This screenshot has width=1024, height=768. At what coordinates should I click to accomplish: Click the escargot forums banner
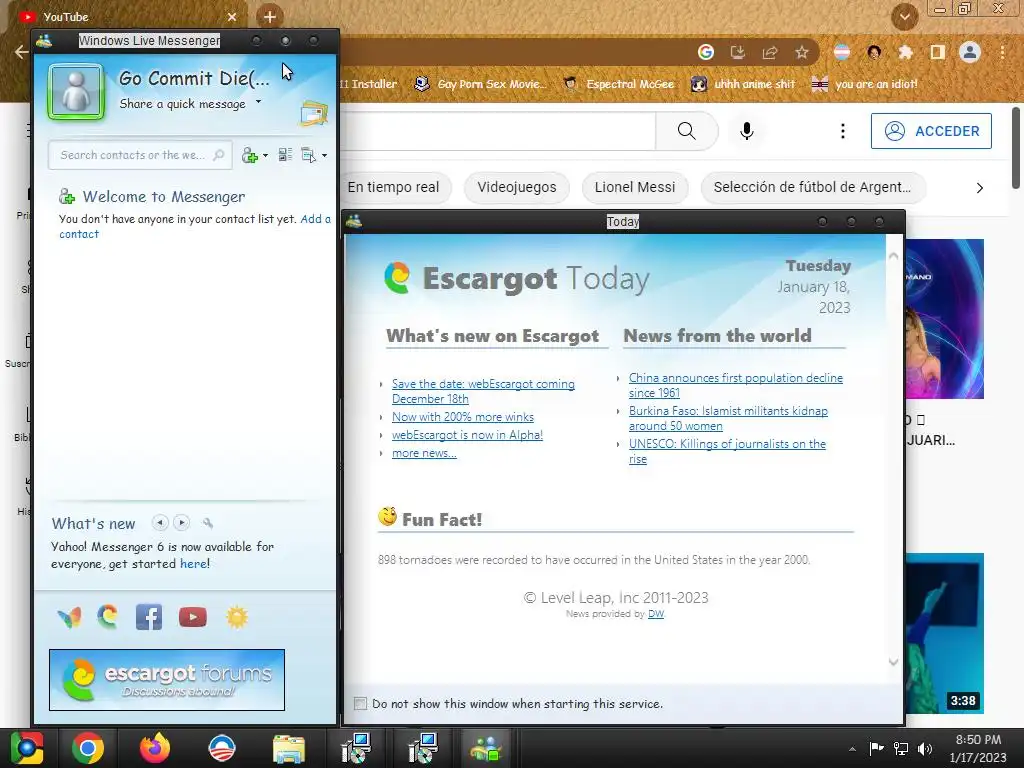[167, 680]
